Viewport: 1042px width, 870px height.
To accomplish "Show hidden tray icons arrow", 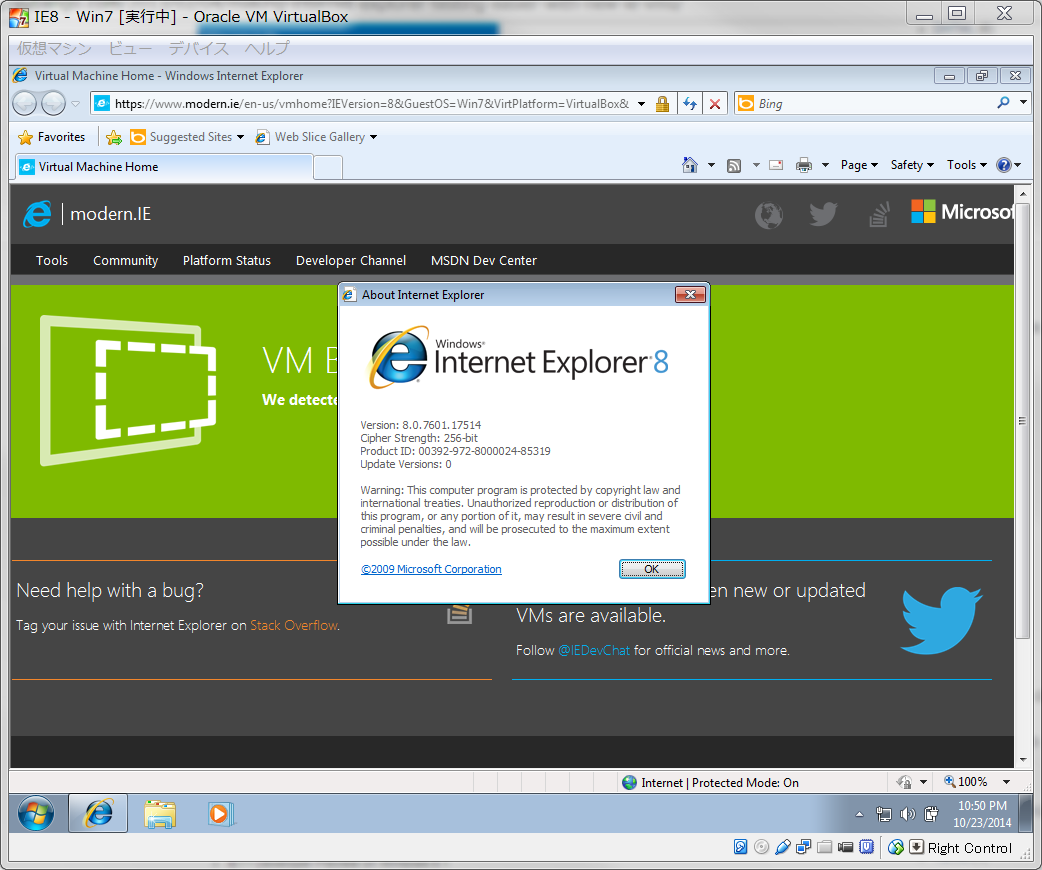I will click(x=859, y=814).
